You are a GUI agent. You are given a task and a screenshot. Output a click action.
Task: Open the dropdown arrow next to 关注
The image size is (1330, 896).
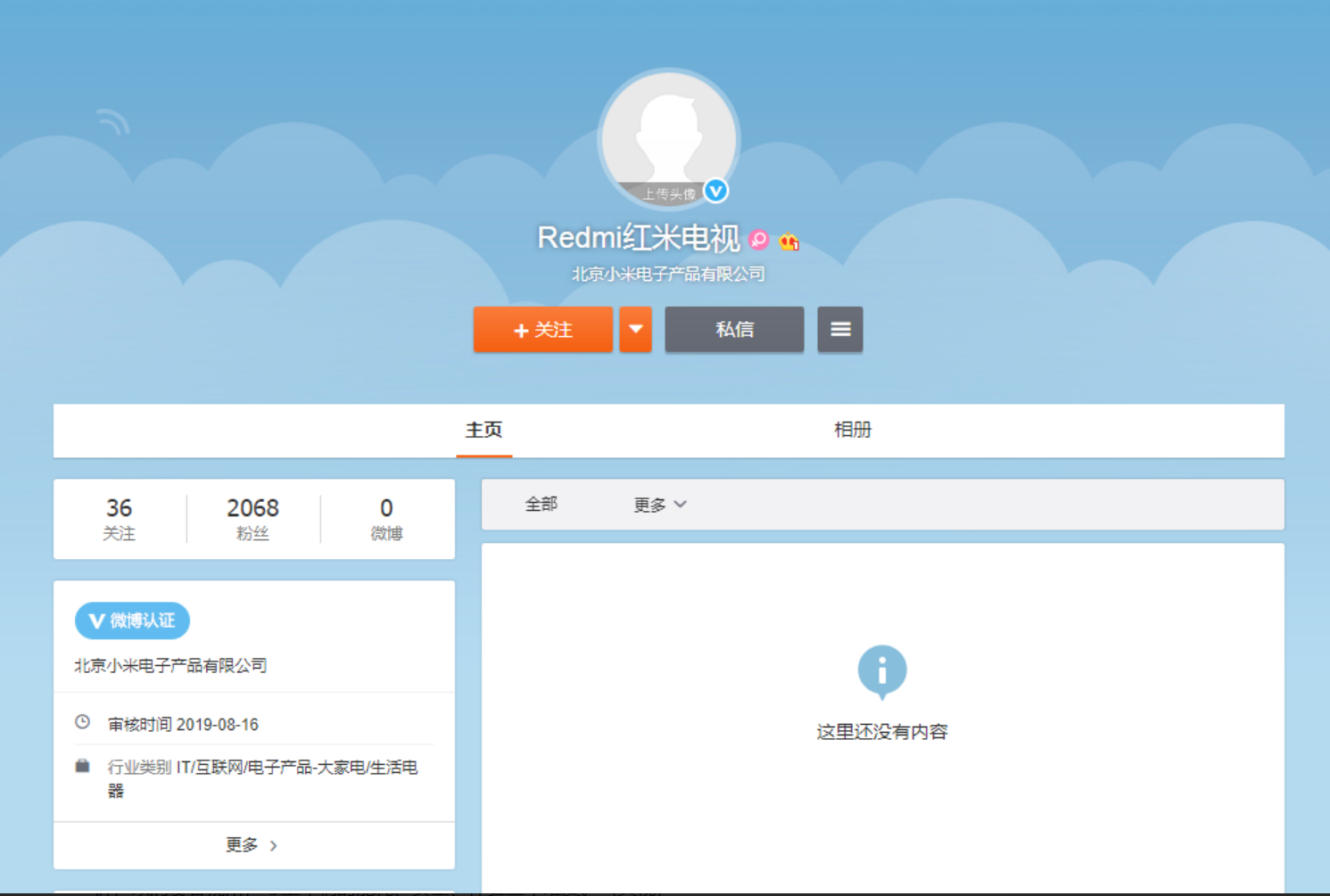636,330
